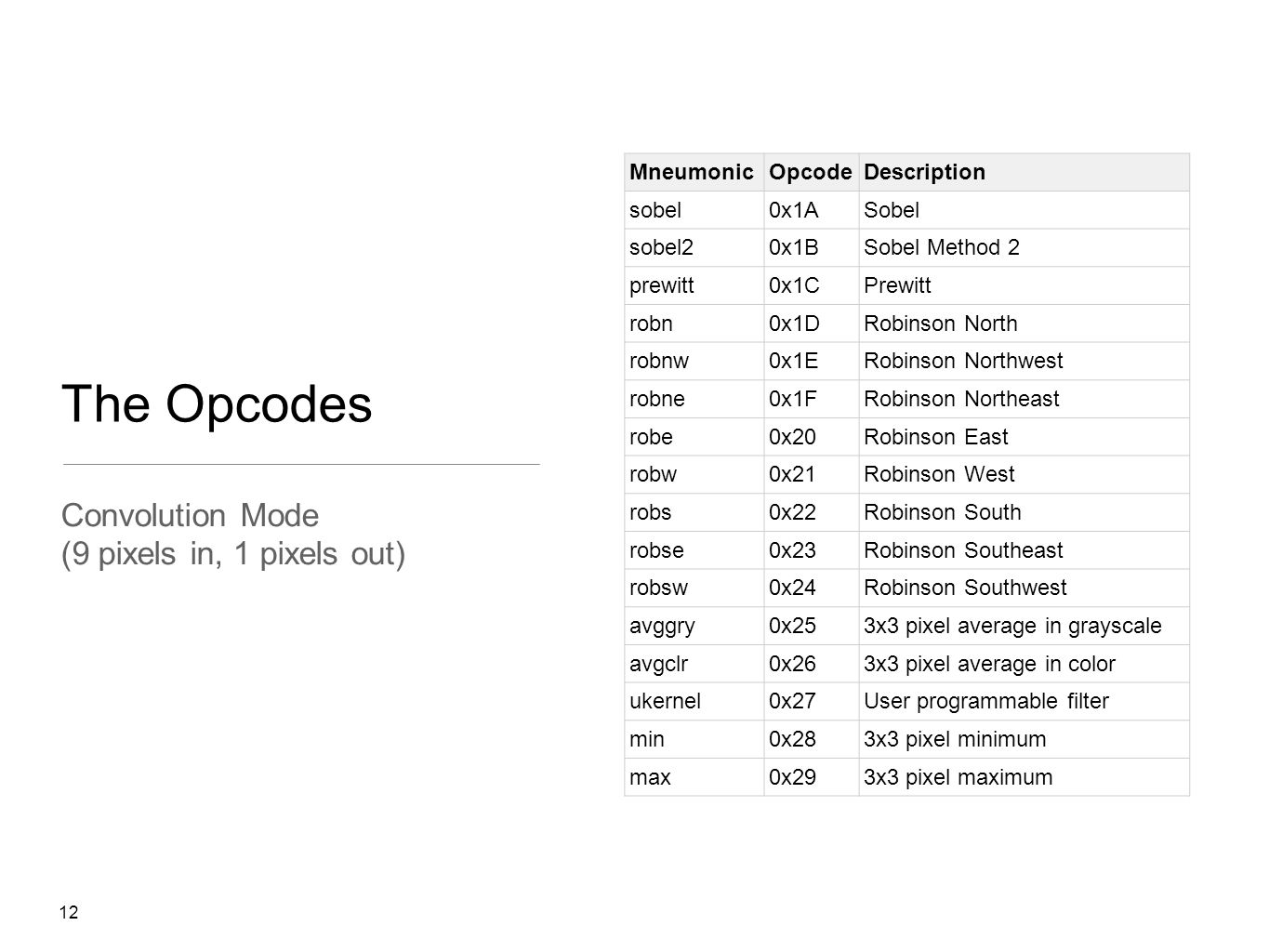Click the 0x1F opcode cell
This screenshot has width=1269, height=952.
click(x=812, y=399)
